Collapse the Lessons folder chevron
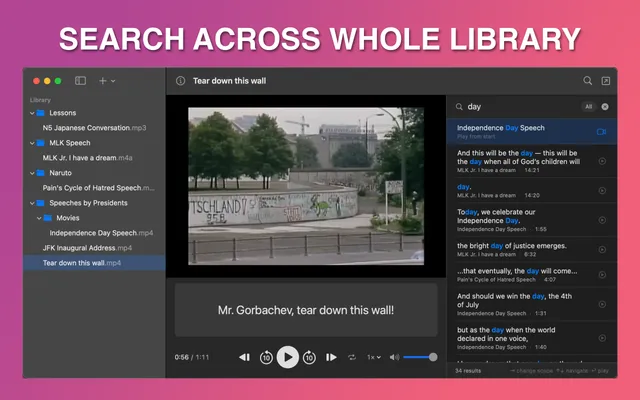This screenshot has height=400, width=640. tap(32, 113)
